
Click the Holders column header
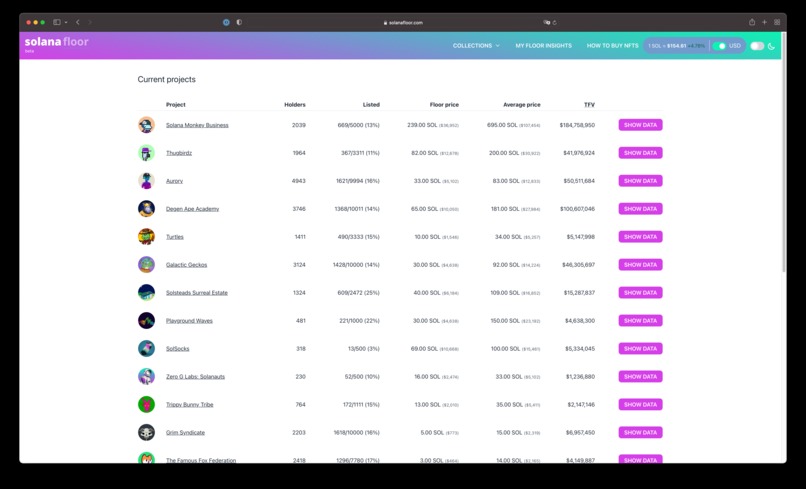[x=295, y=104]
